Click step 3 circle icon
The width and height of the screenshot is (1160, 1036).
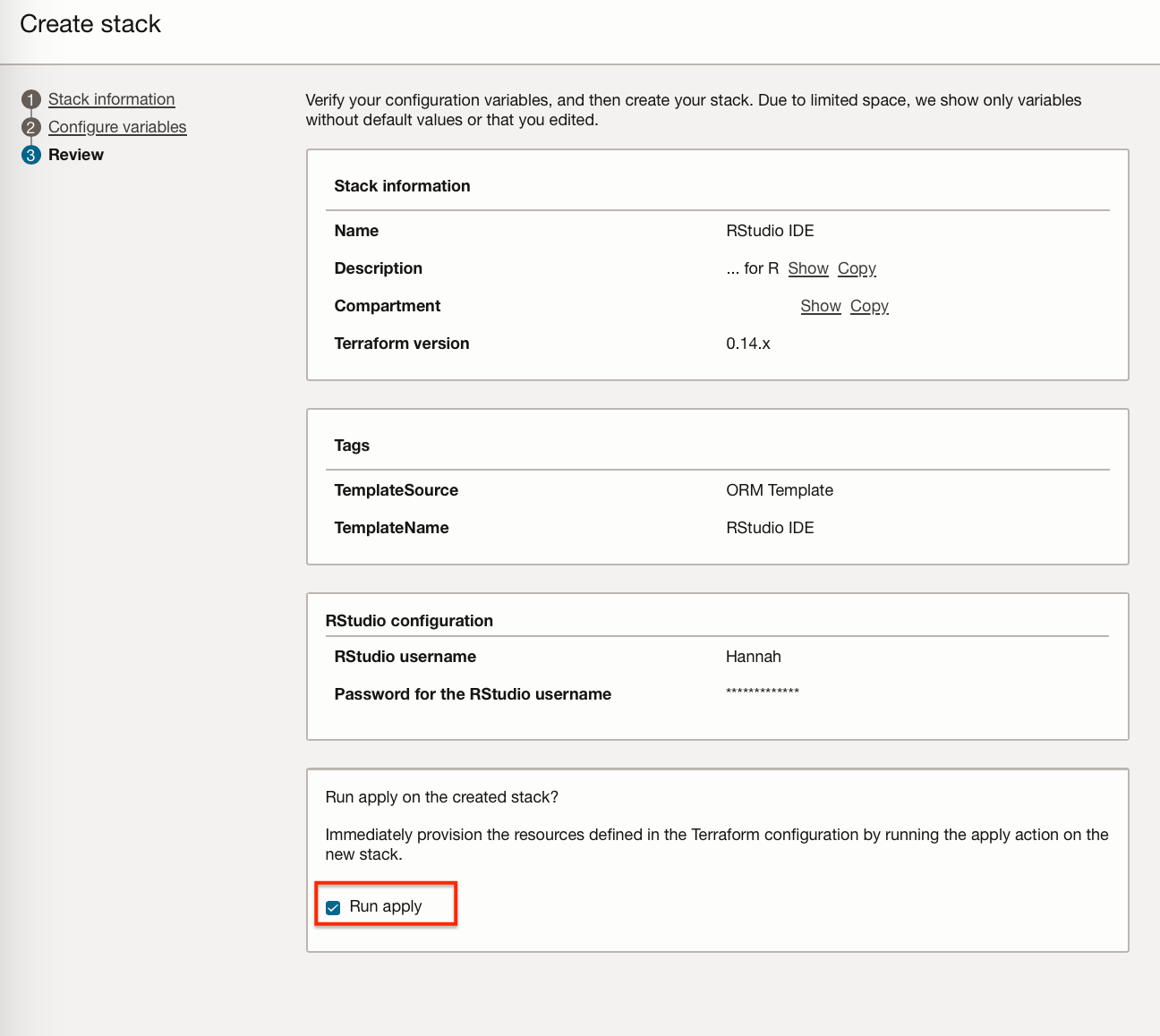click(31, 155)
